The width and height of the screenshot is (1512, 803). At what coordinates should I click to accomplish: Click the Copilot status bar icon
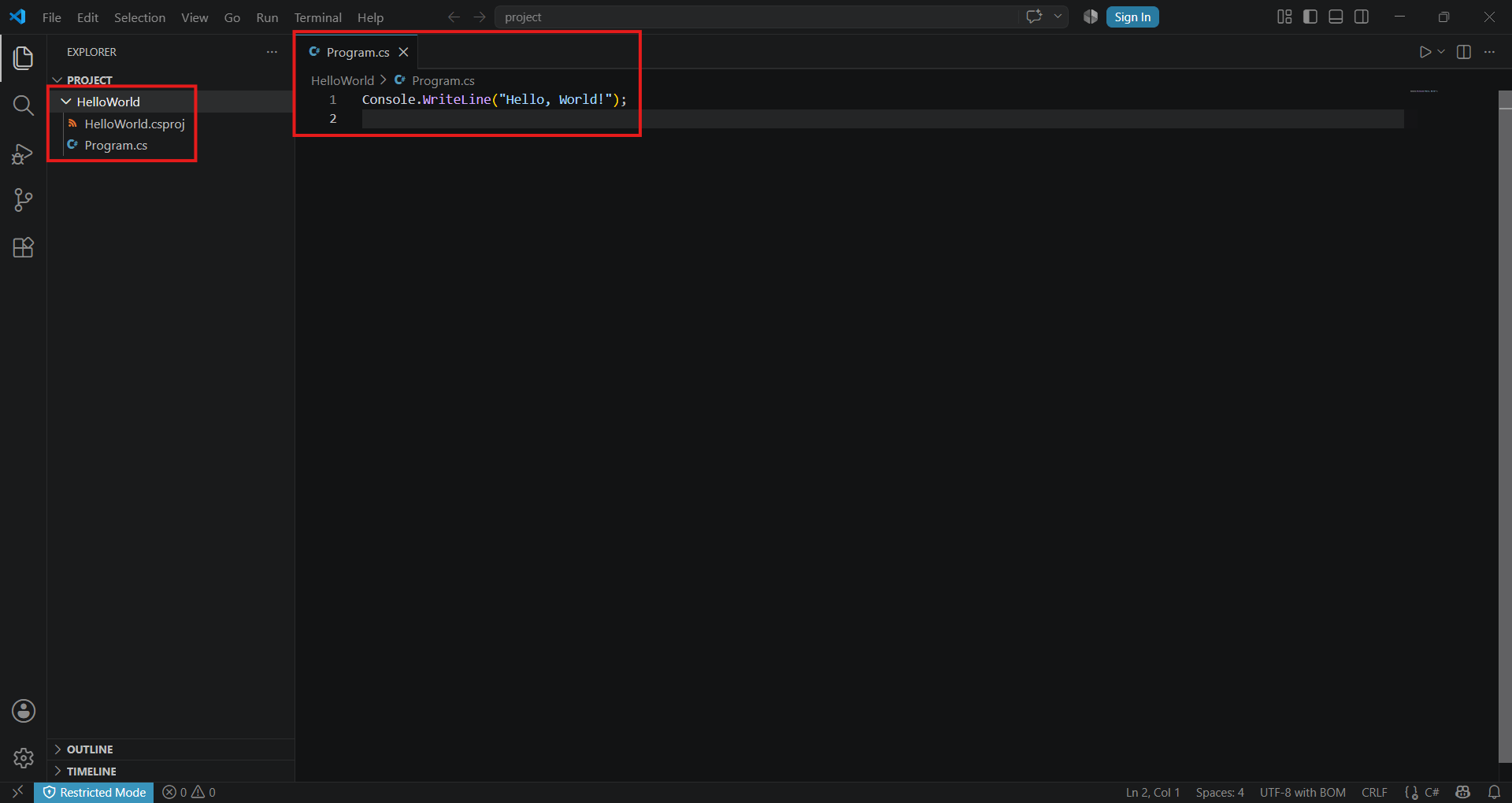[1463, 792]
